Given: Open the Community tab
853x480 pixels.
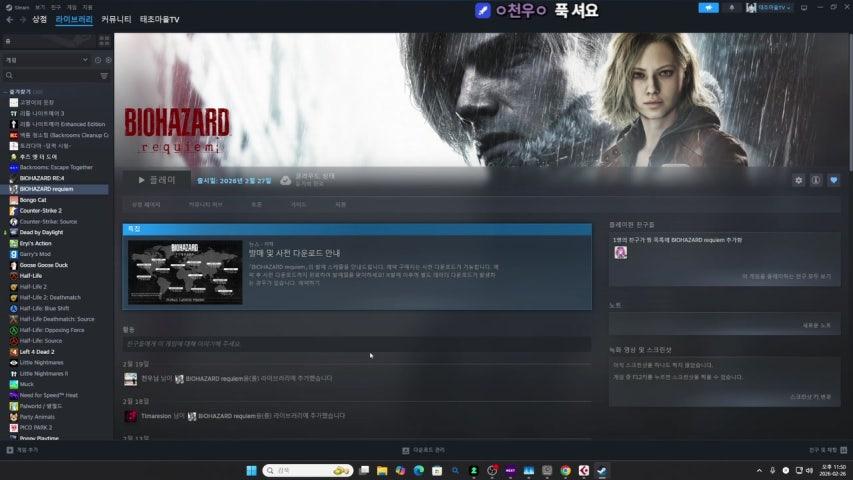Looking at the screenshot, I should coord(116,19).
